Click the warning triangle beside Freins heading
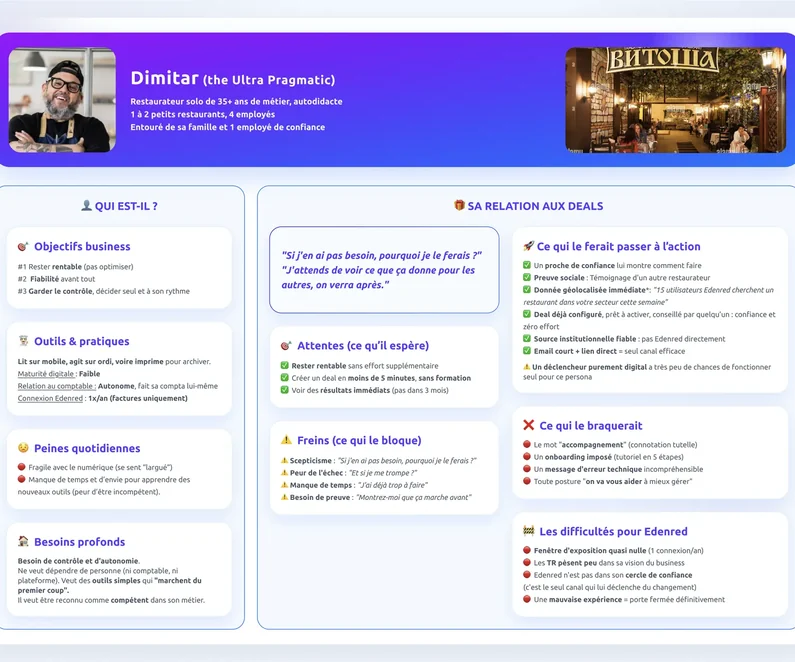 [x=286, y=439]
